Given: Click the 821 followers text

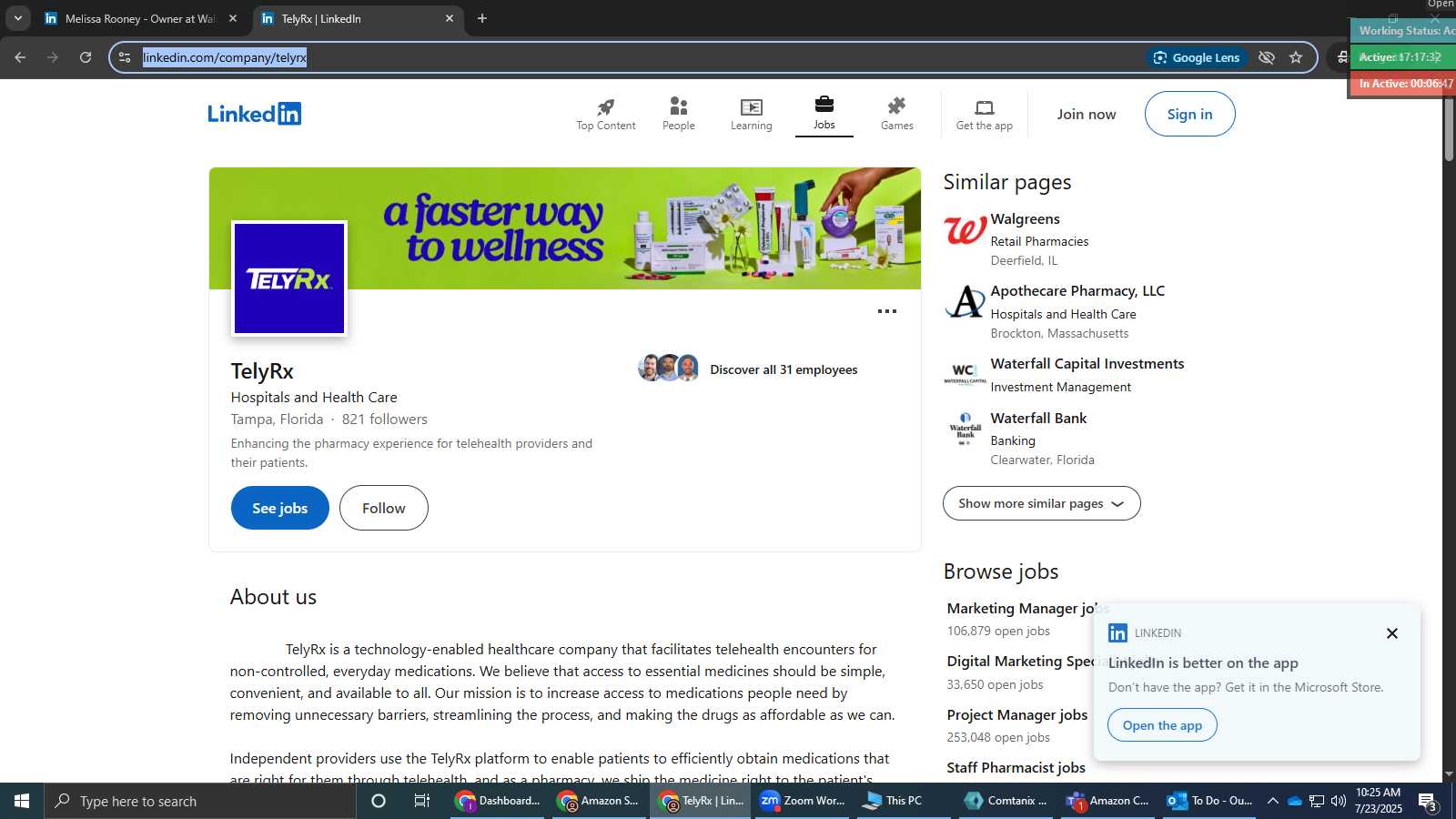Looking at the screenshot, I should click(x=384, y=420).
